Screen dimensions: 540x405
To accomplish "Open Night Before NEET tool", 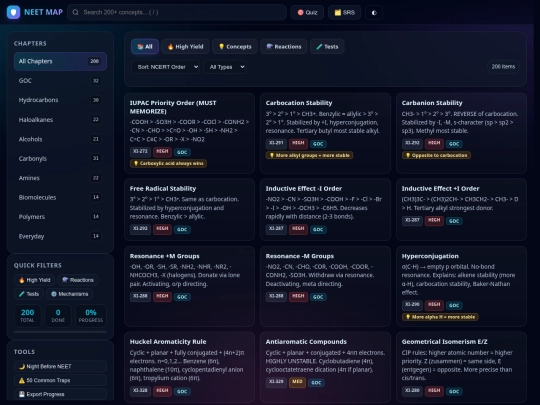I will (60, 366).
